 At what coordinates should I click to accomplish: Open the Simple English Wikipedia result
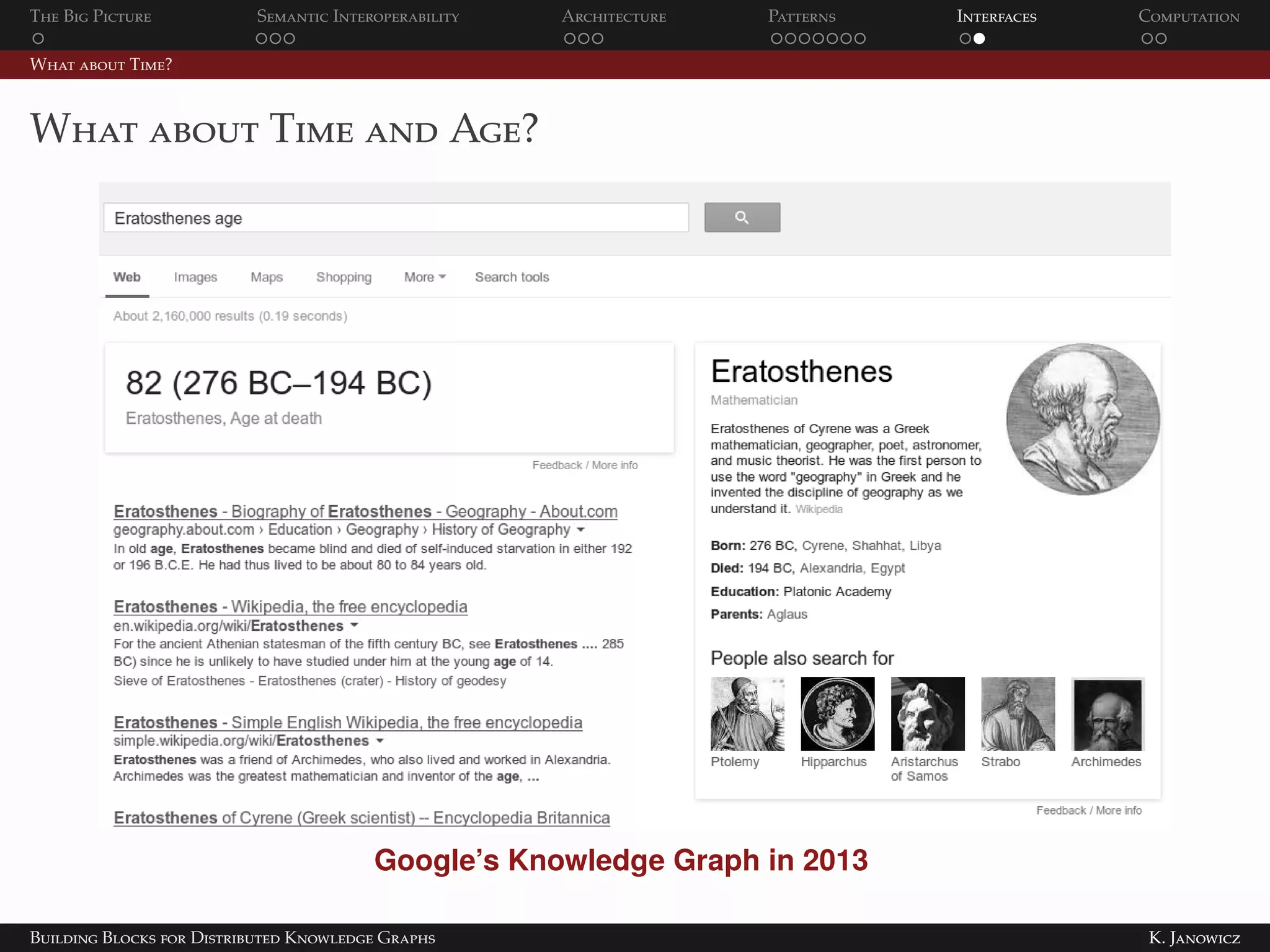pos(348,723)
